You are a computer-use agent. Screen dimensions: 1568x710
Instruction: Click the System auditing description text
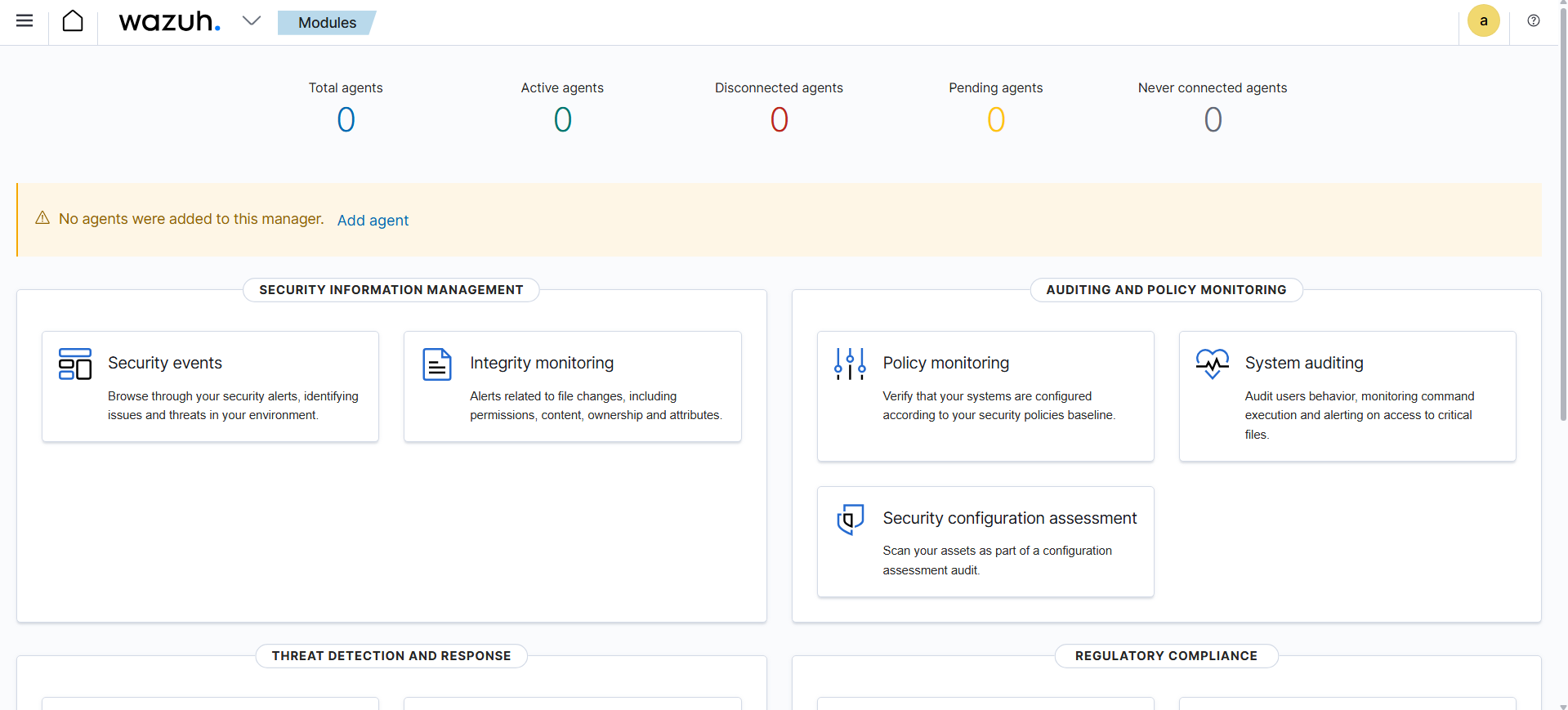1360,415
